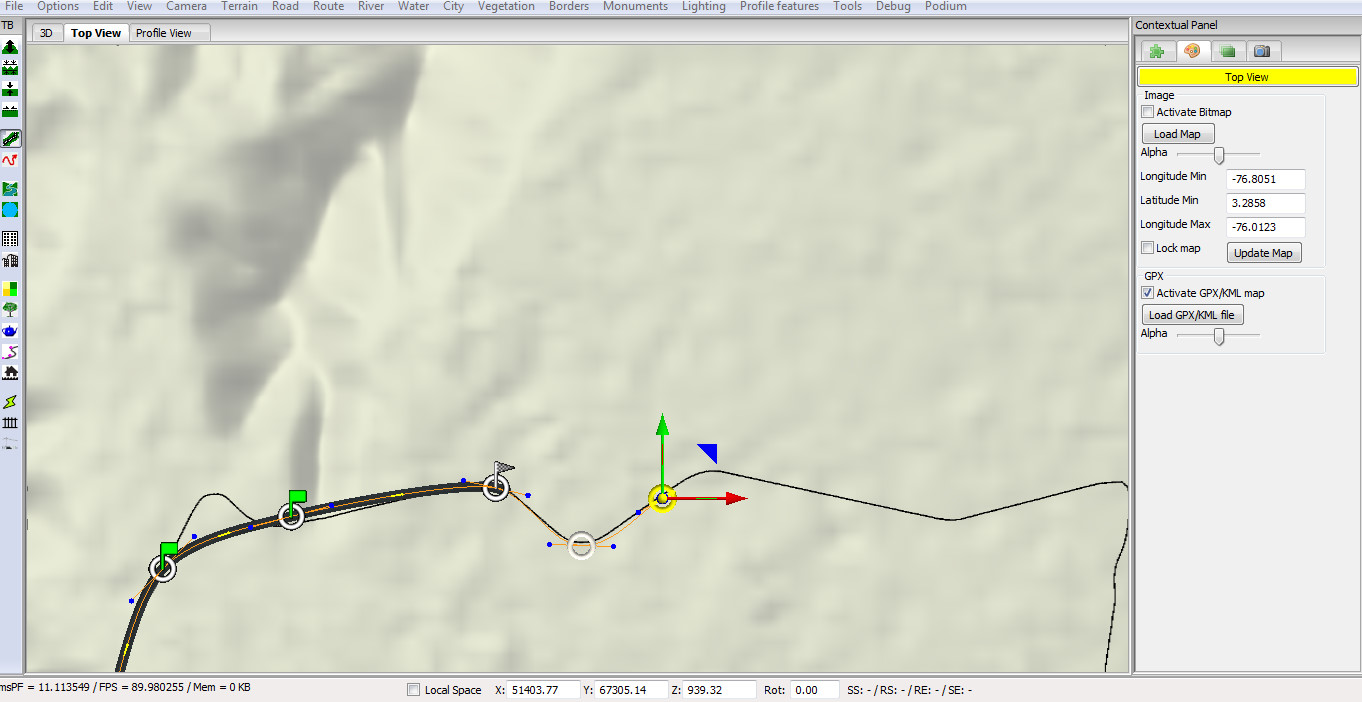Click the Load GPX/KML file button

tap(1191, 315)
